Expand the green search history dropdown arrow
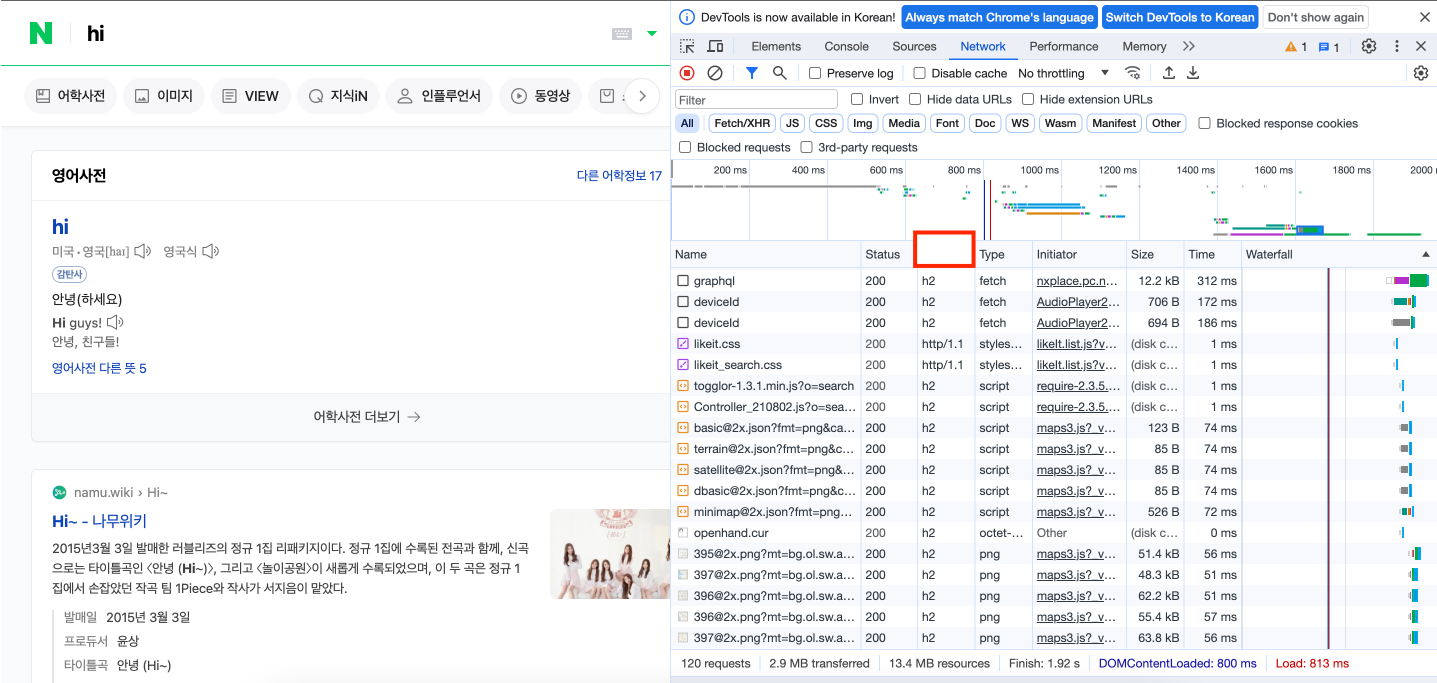Image resolution: width=1437 pixels, height=683 pixels. click(652, 34)
